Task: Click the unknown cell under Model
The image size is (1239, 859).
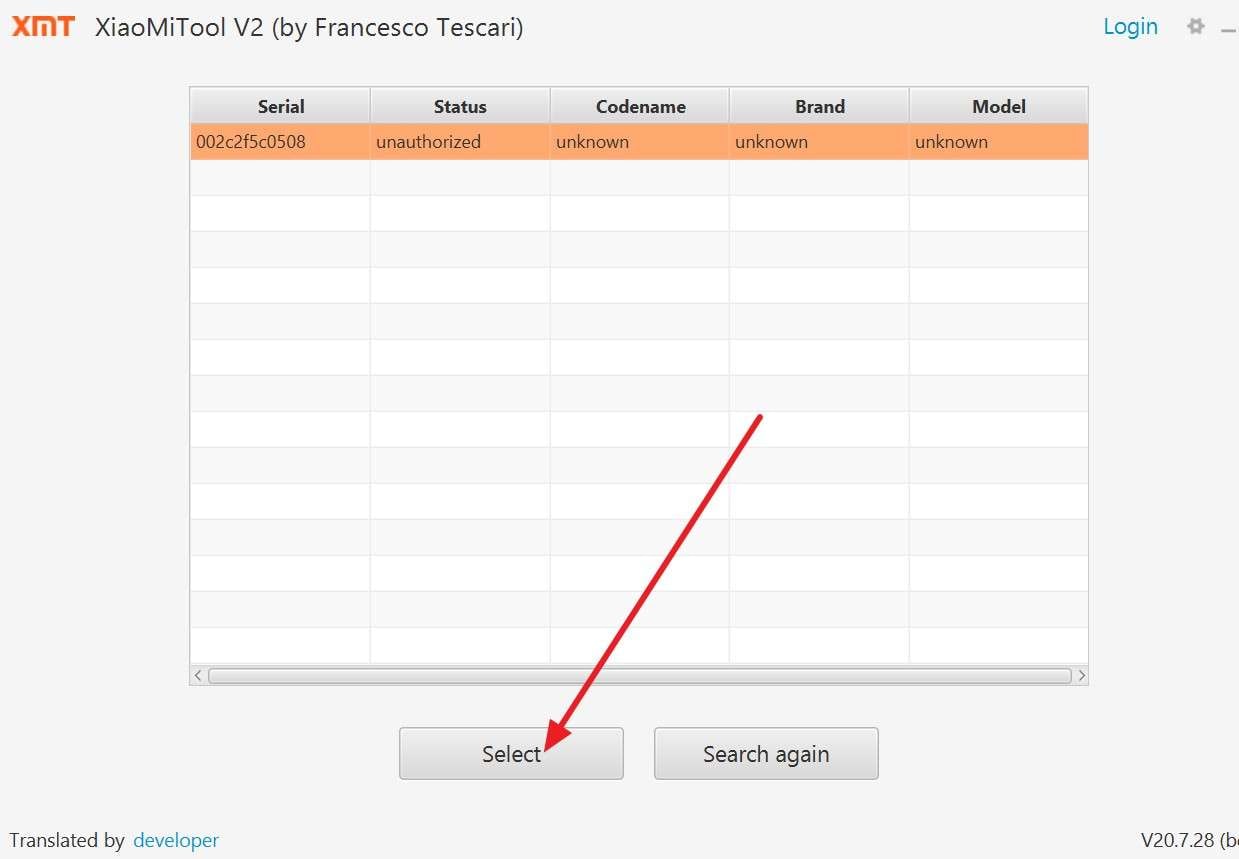Action: click(x=998, y=142)
